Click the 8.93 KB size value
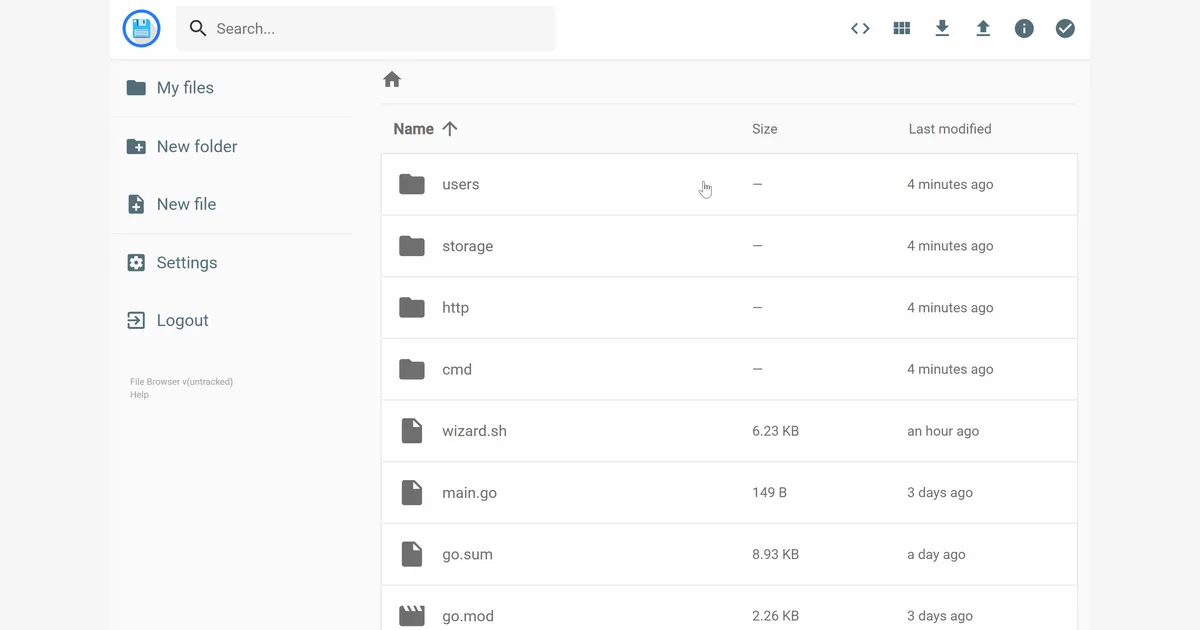 coord(775,554)
